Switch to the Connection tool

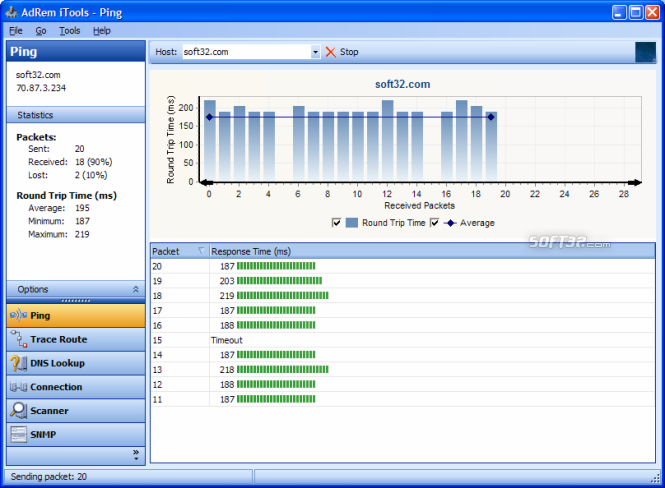click(x=76, y=387)
